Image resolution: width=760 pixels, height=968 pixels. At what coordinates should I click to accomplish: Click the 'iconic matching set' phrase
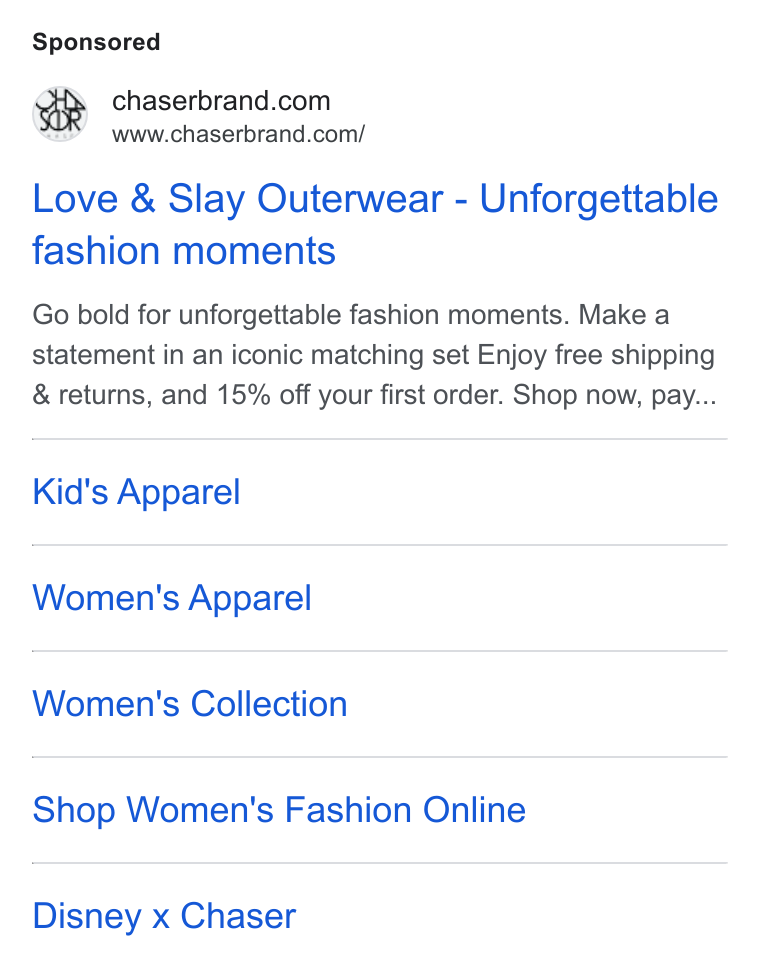[x=350, y=355]
